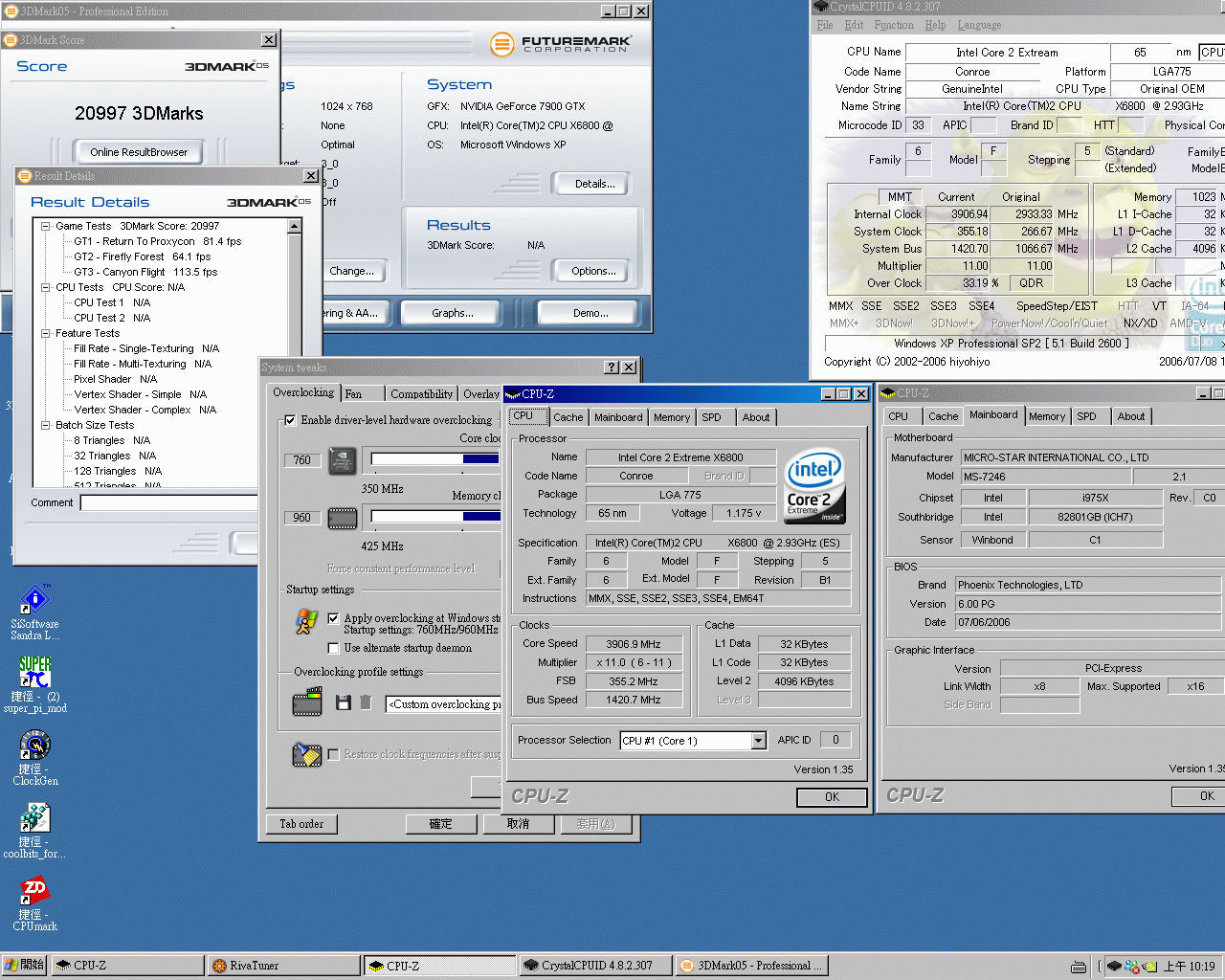Click the memory clock slider track
The height and width of the screenshot is (980, 1225).
(x=435, y=517)
